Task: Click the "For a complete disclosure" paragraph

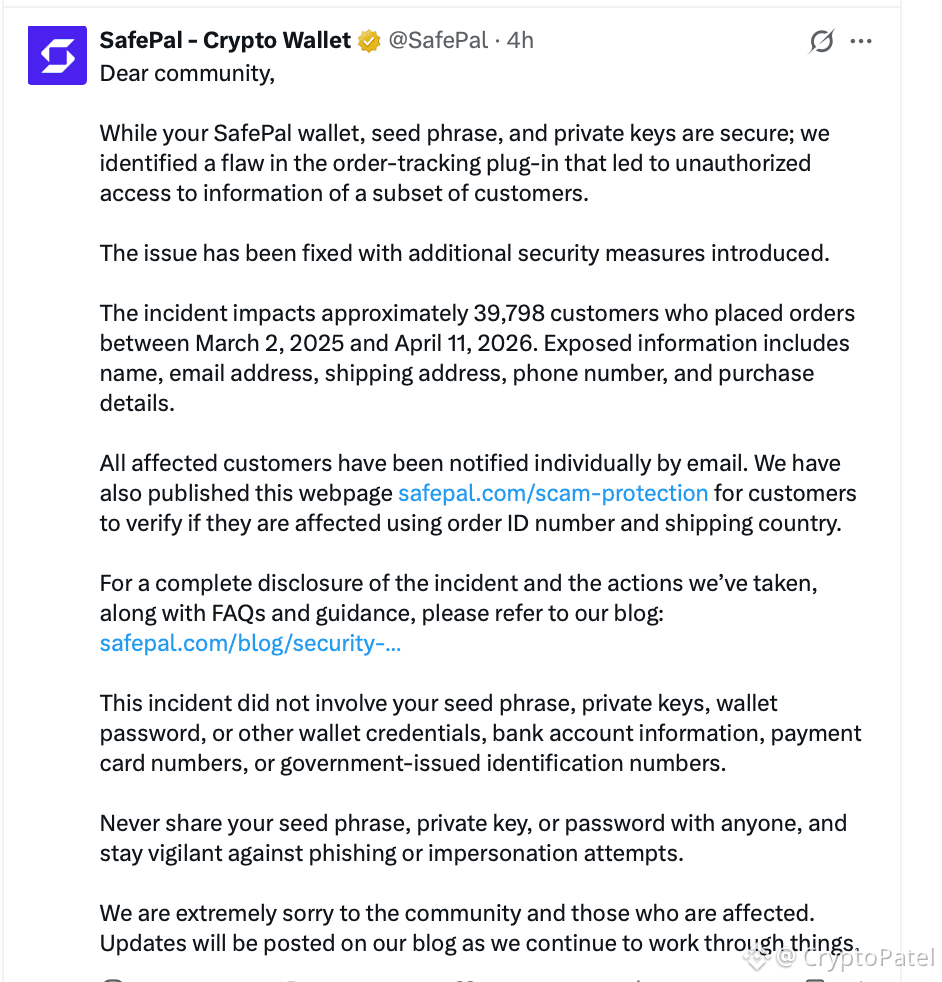Action: coord(458,613)
